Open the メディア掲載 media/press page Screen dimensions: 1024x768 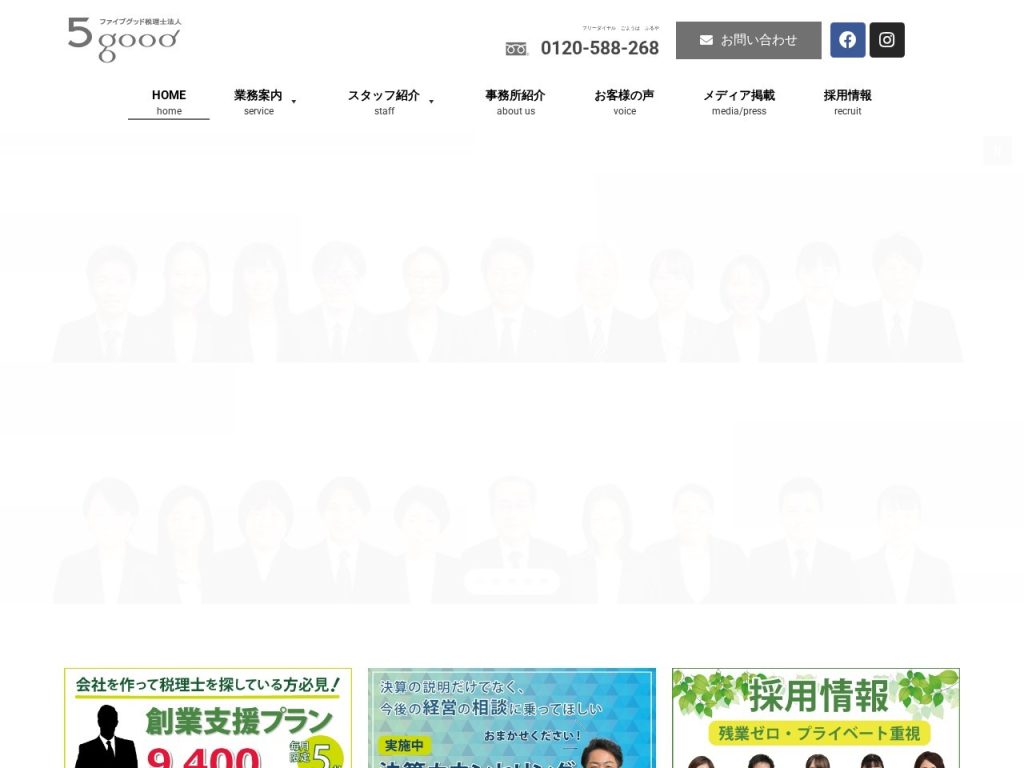pyautogui.click(x=739, y=103)
